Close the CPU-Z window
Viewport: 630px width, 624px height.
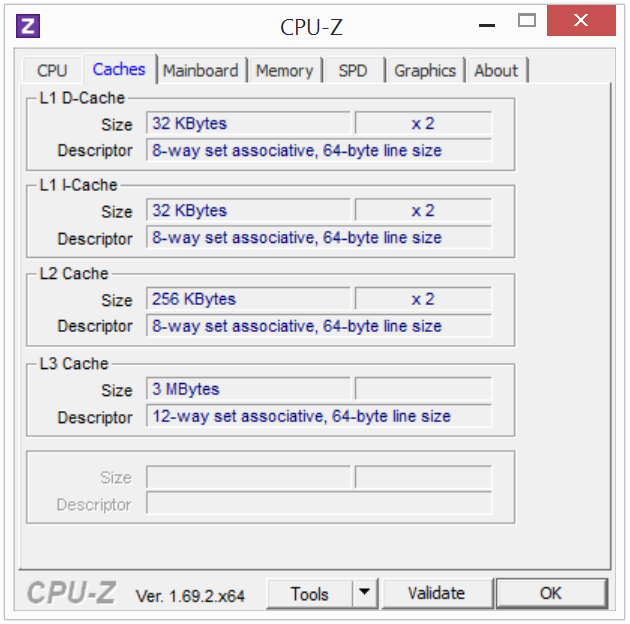click(x=580, y=20)
